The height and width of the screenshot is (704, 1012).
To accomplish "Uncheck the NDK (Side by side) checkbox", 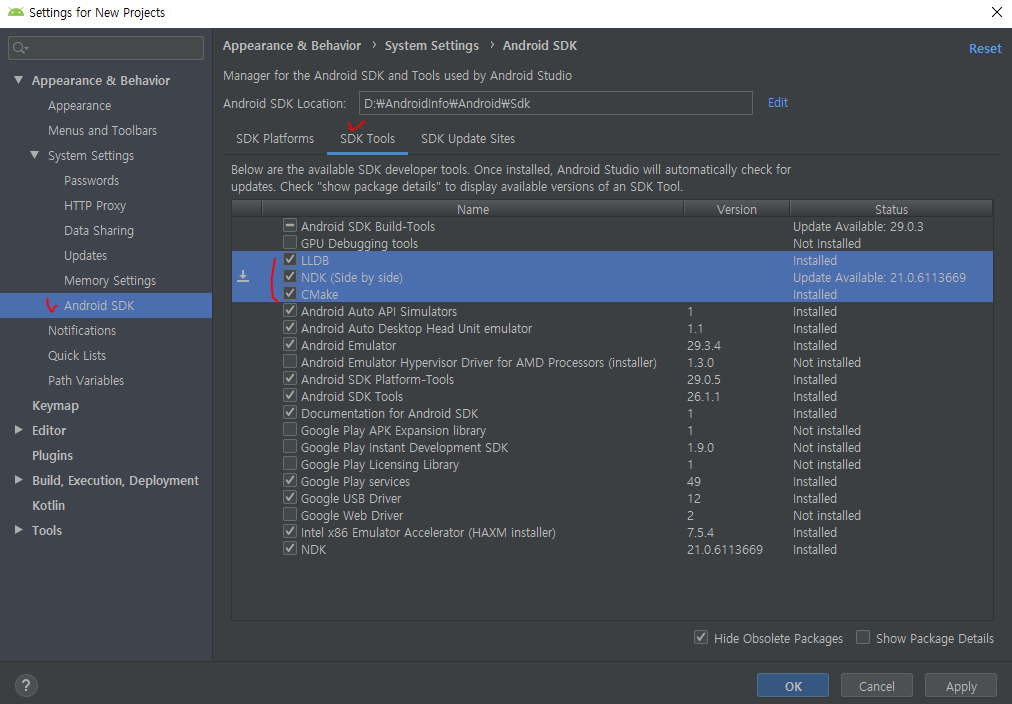I will click(290, 277).
